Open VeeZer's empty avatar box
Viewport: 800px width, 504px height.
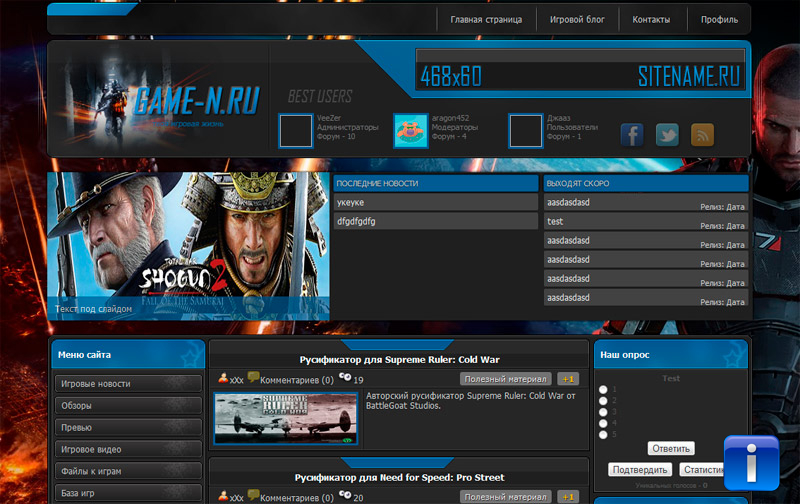click(295, 131)
